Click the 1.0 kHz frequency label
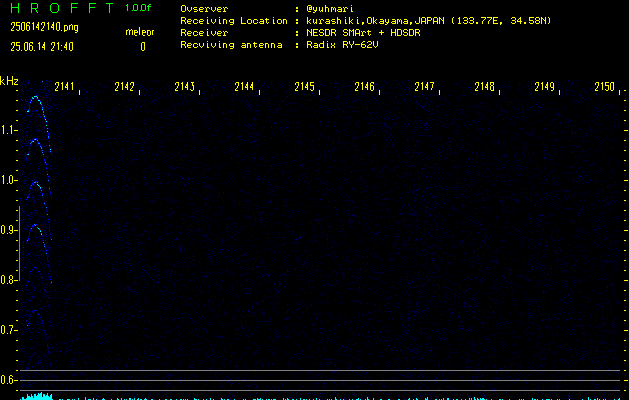The image size is (629, 400). tap(7, 180)
